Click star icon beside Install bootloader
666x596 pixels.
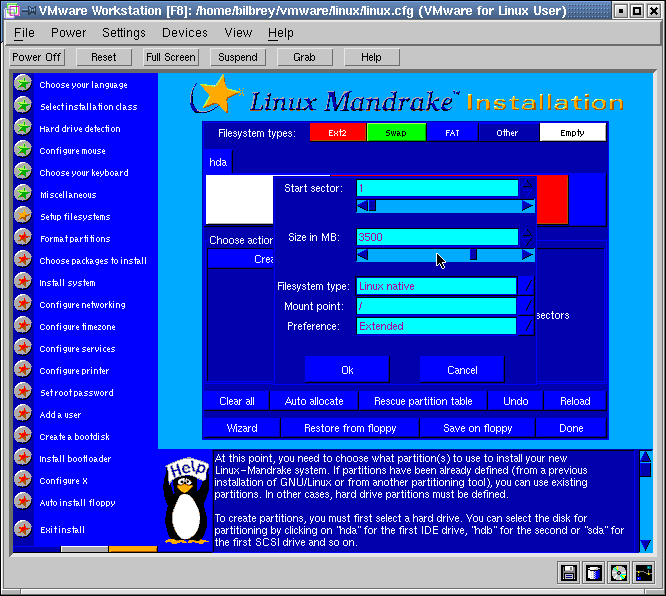tap(22, 458)
